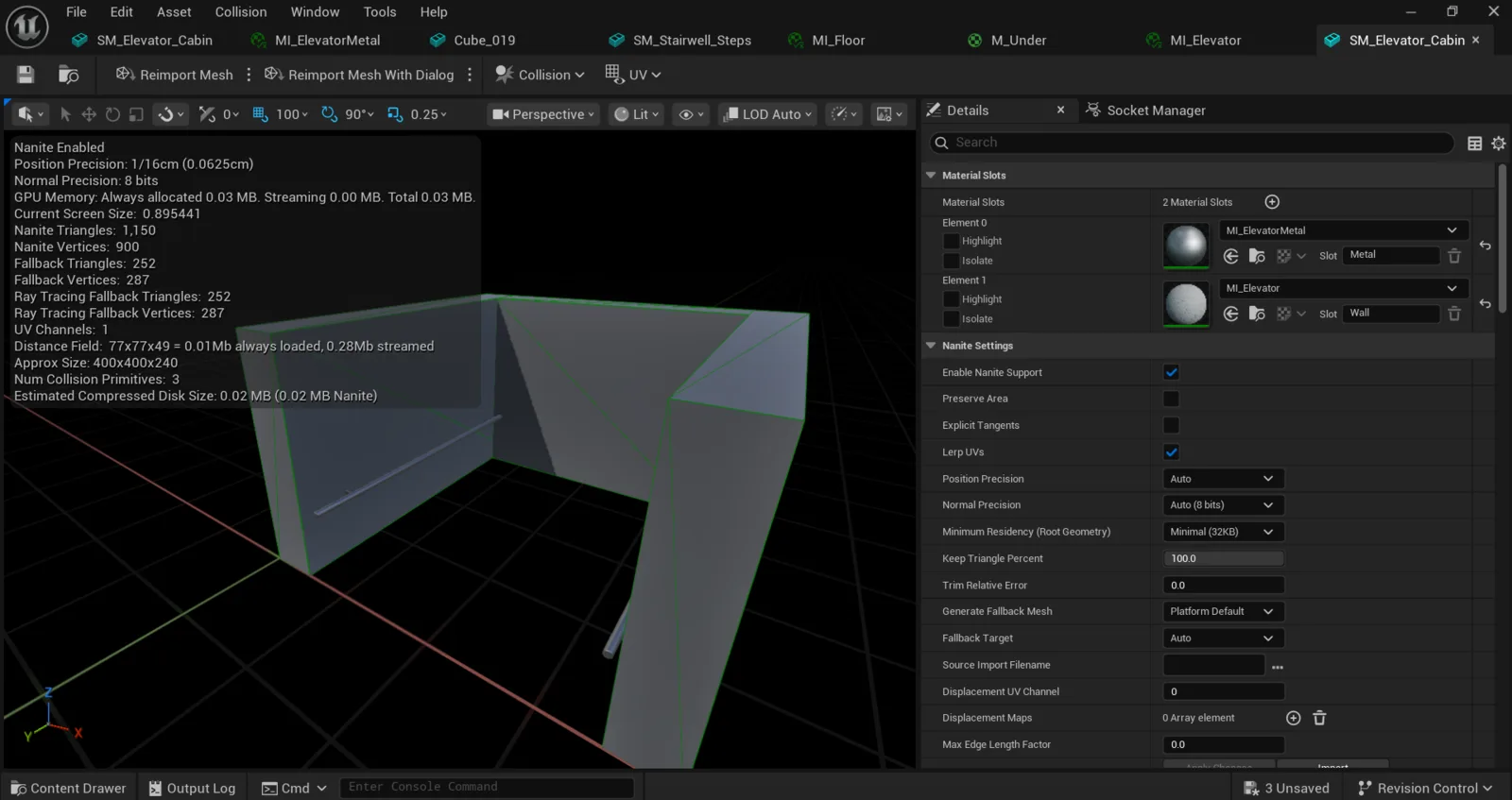Toggle Isolate for Element 0
The height and width of the screenshot is (800, 1512).
(952, 261)
